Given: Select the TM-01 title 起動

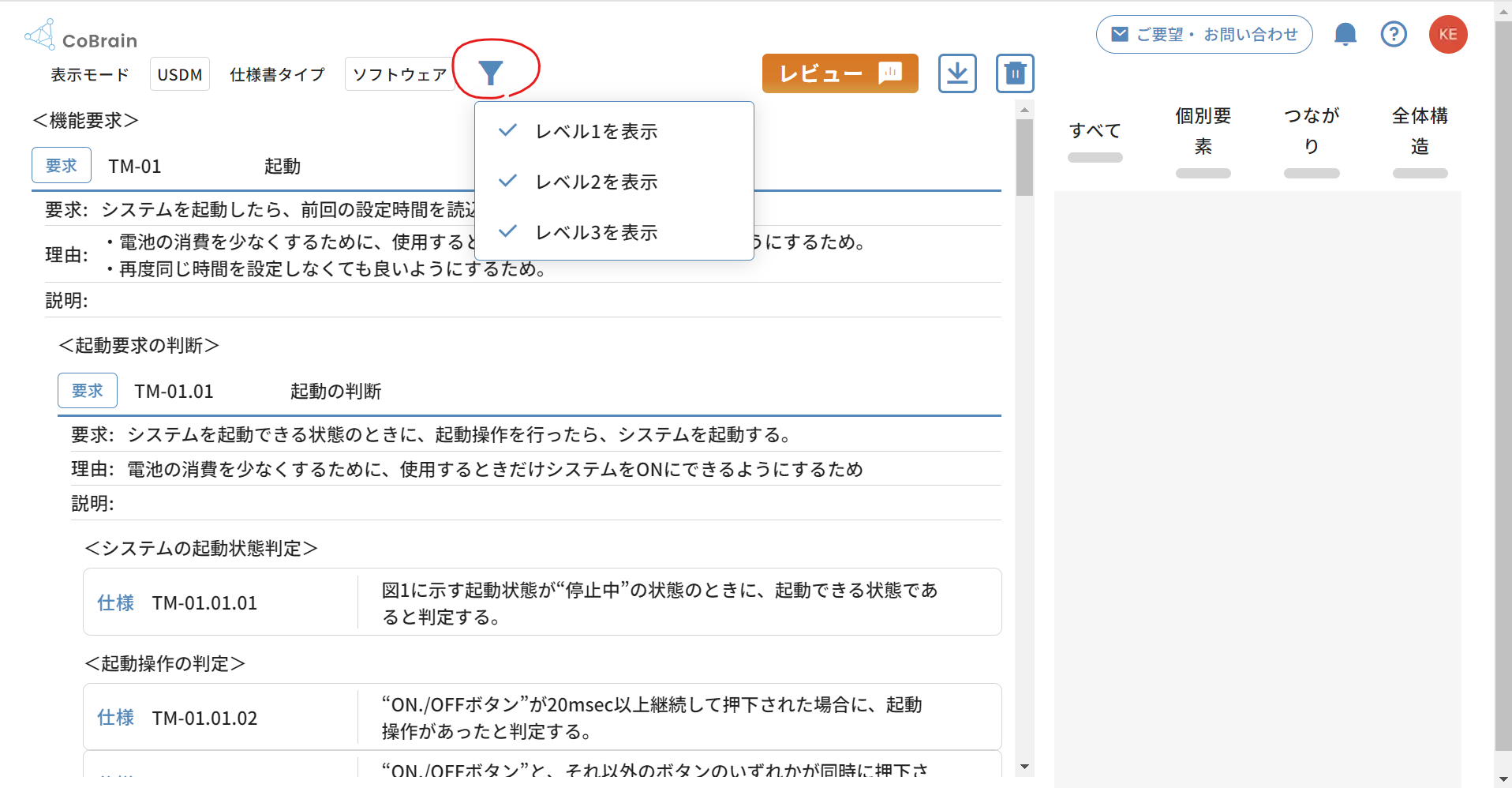Looking at the screenshot, I should [x=283, y=167].
